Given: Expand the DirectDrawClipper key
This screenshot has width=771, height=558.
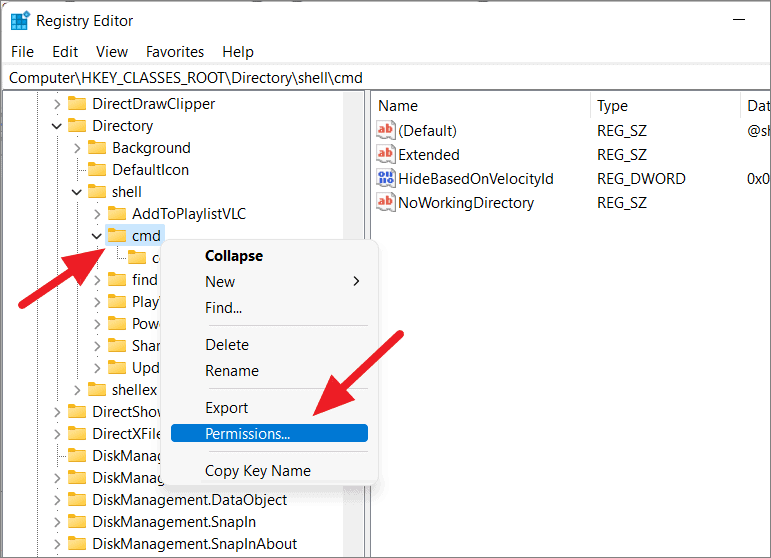Looking at the screenshot, I should 57,104.
